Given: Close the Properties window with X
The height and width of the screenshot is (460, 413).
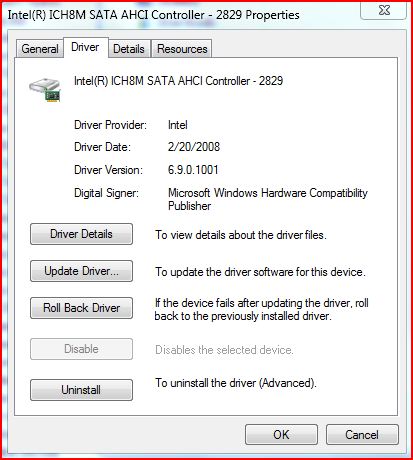Looking at the screenshot, I should [x=384, y=10].
